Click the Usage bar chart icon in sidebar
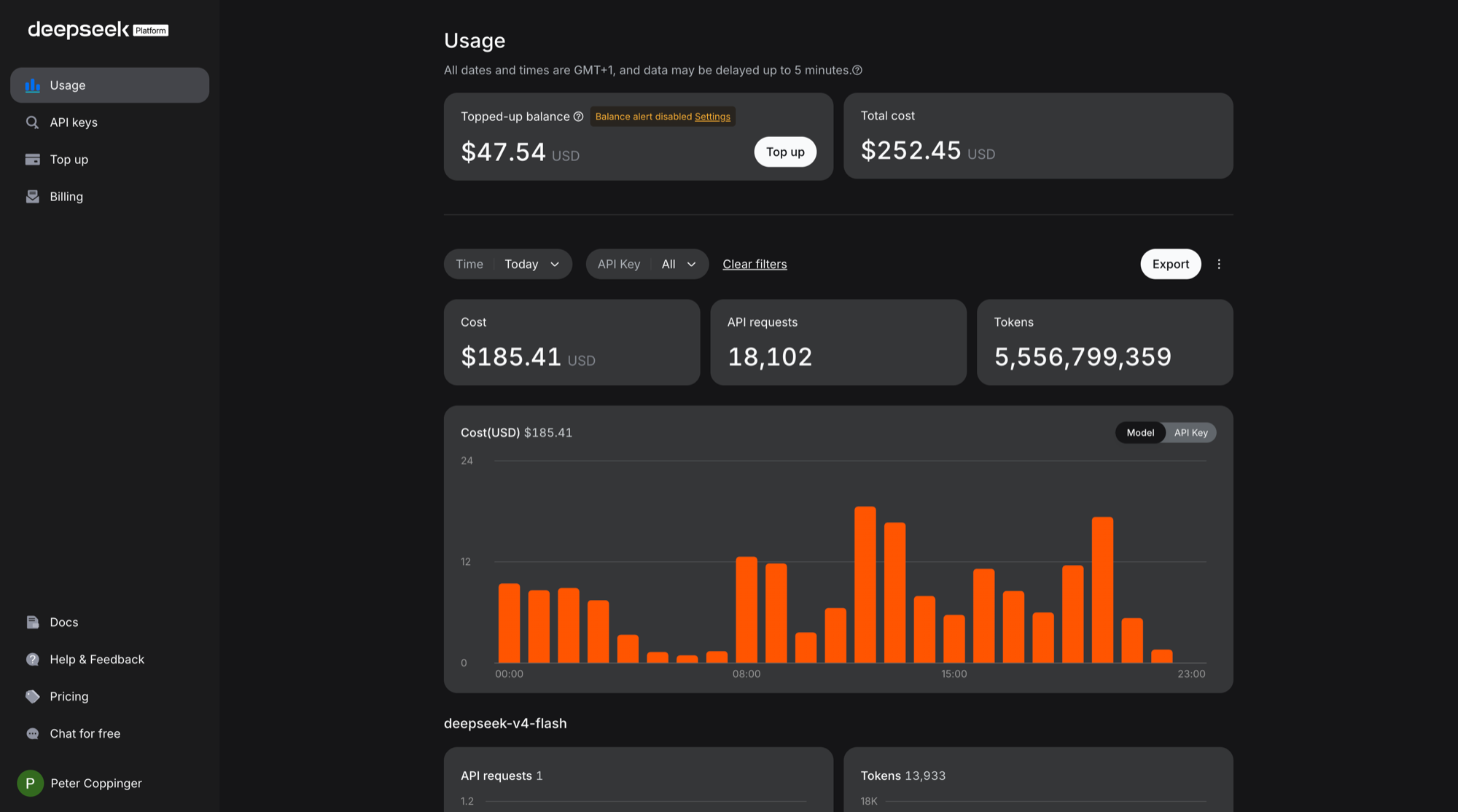The image size is (1458, 812). point(32,85)
